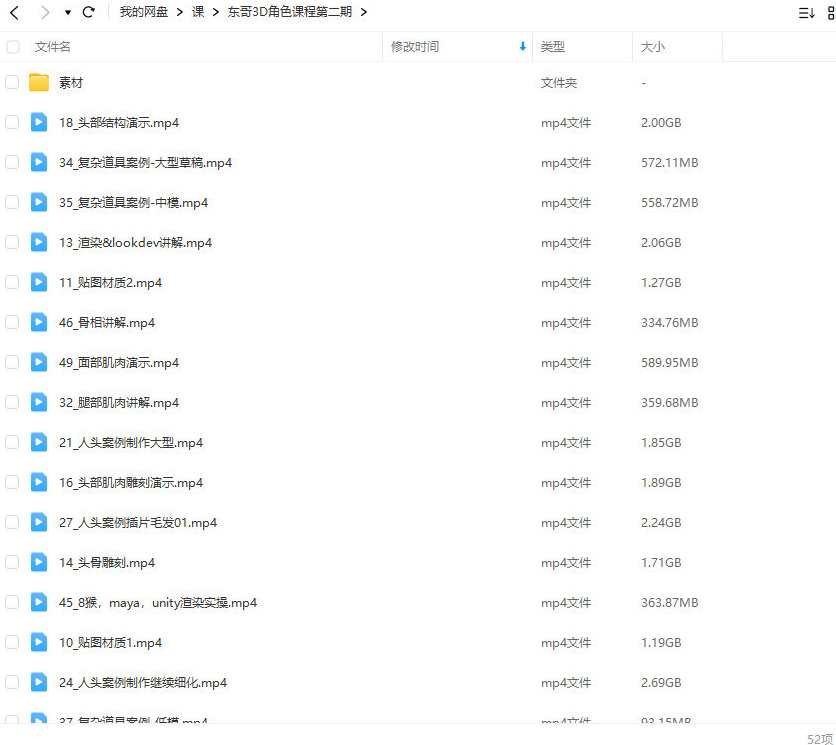Click the video icon of 18_头部结构演示.mp4
The width and height of the screenshot is (836, 745).
(39, 122)
